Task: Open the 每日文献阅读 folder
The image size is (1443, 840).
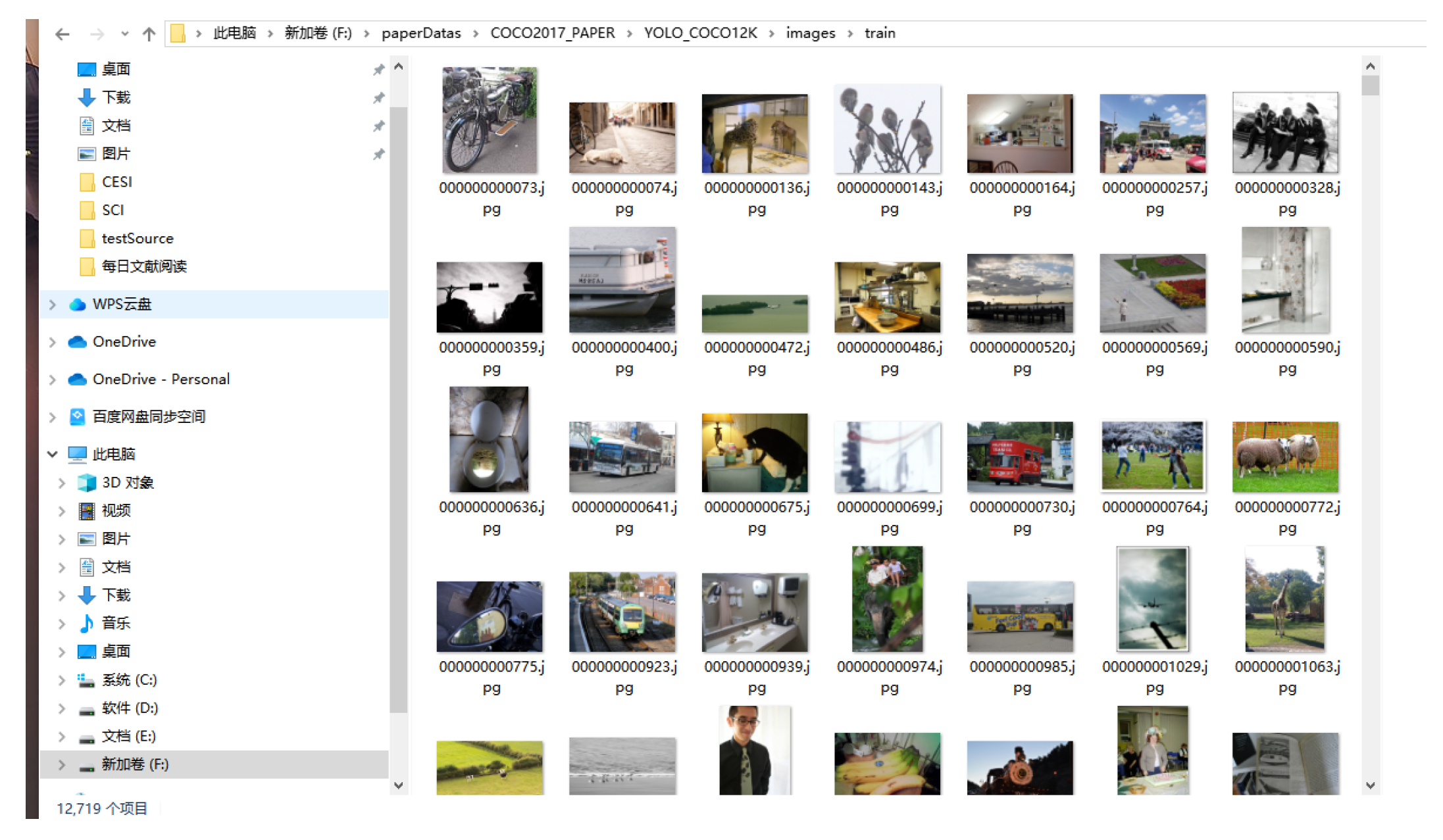Action: click(143, 266)
